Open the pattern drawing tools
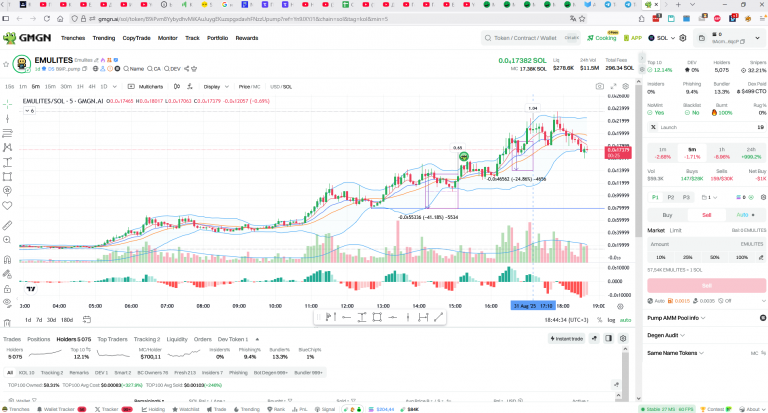 pos(7,147)
